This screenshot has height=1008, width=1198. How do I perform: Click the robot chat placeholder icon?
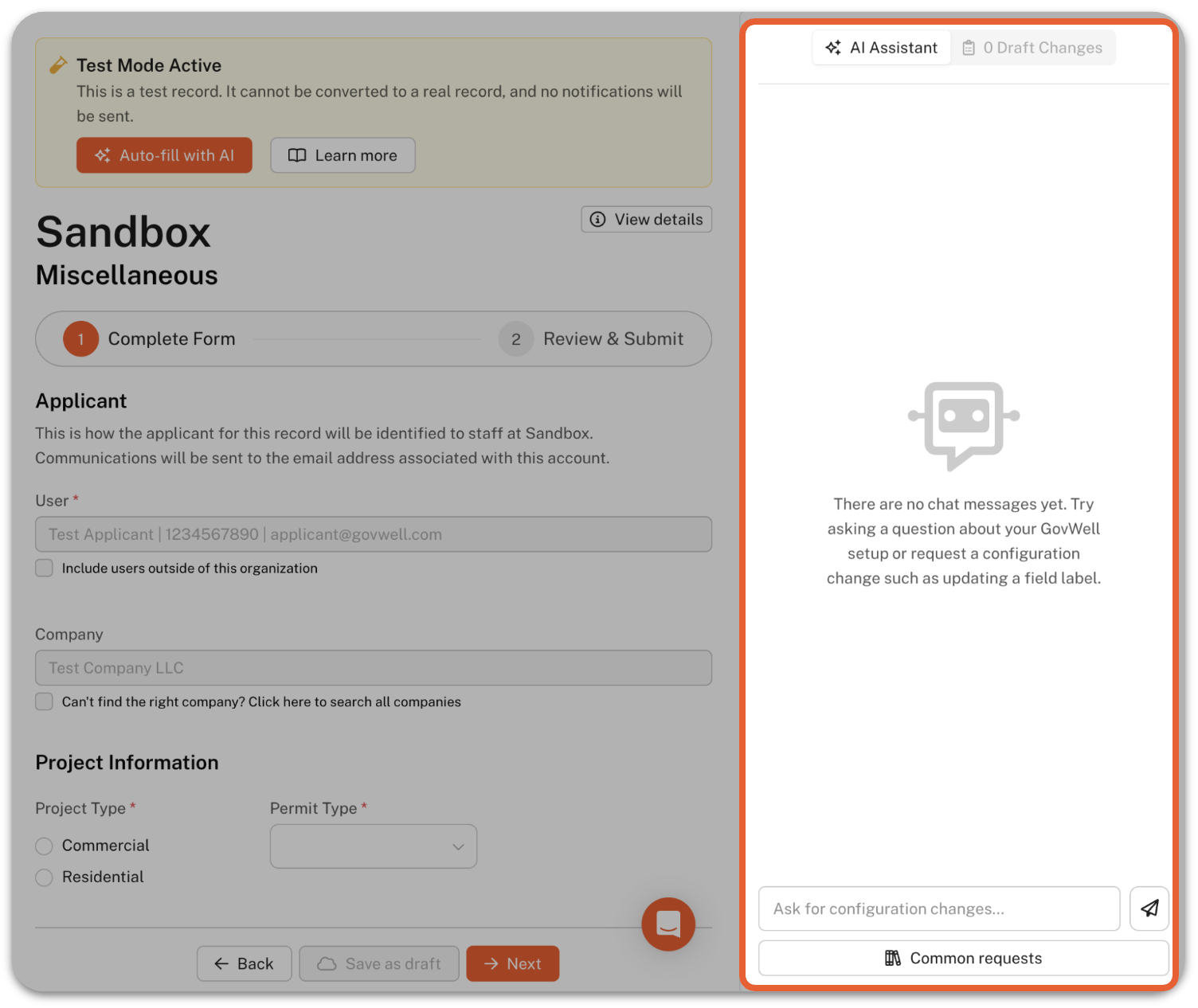tap(963, 424)
